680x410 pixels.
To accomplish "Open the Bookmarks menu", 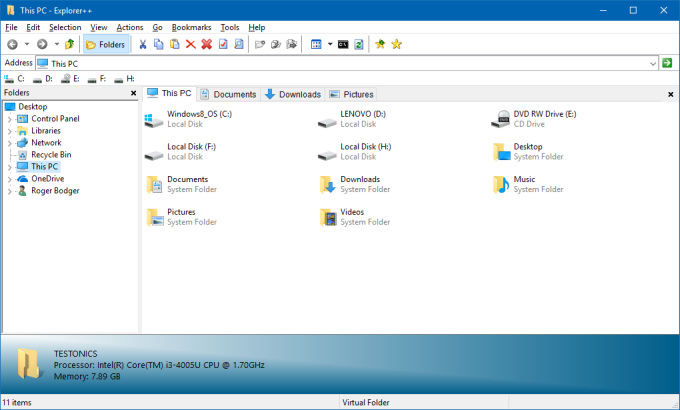I will pos(191,27).
